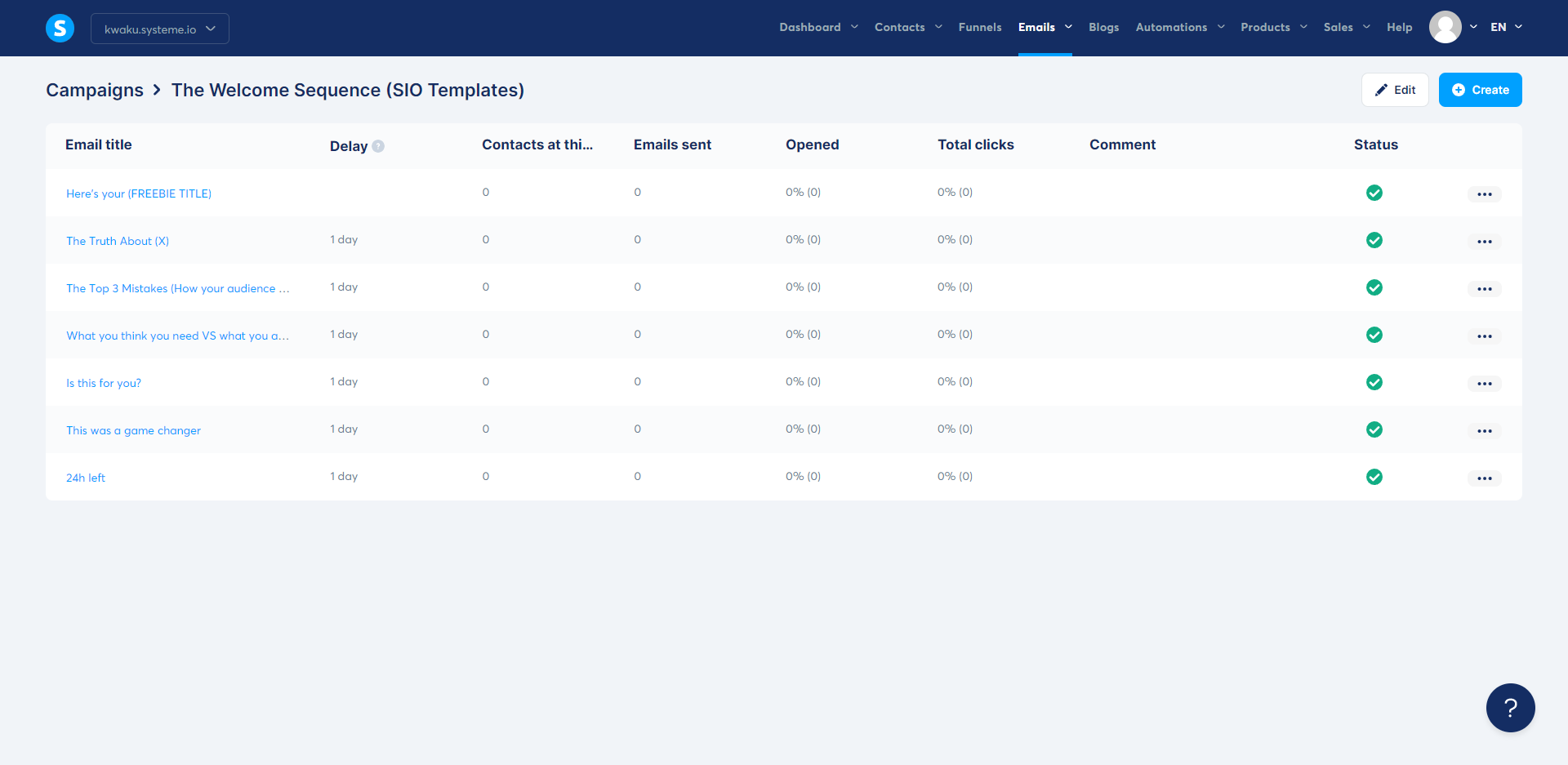Toggle green status check for This was a game changer
The image size is (1568, 765).
(1374, 429)
